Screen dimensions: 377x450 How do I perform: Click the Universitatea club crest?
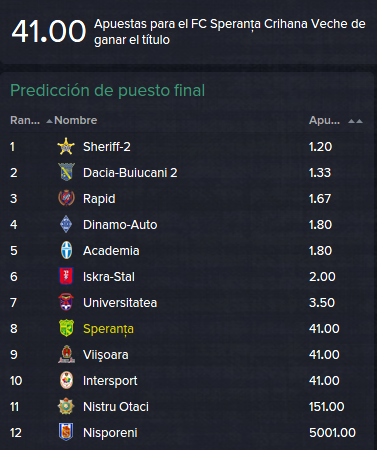[x=66, y=302]
